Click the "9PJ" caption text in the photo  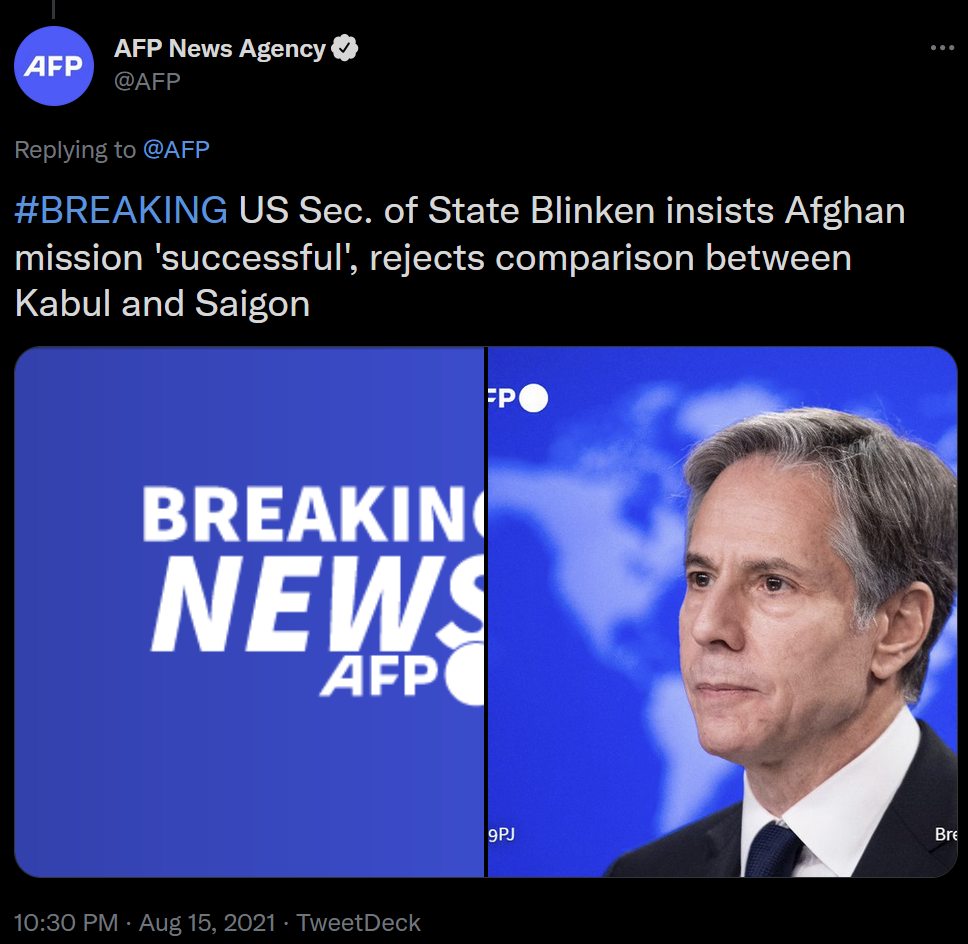502,834
